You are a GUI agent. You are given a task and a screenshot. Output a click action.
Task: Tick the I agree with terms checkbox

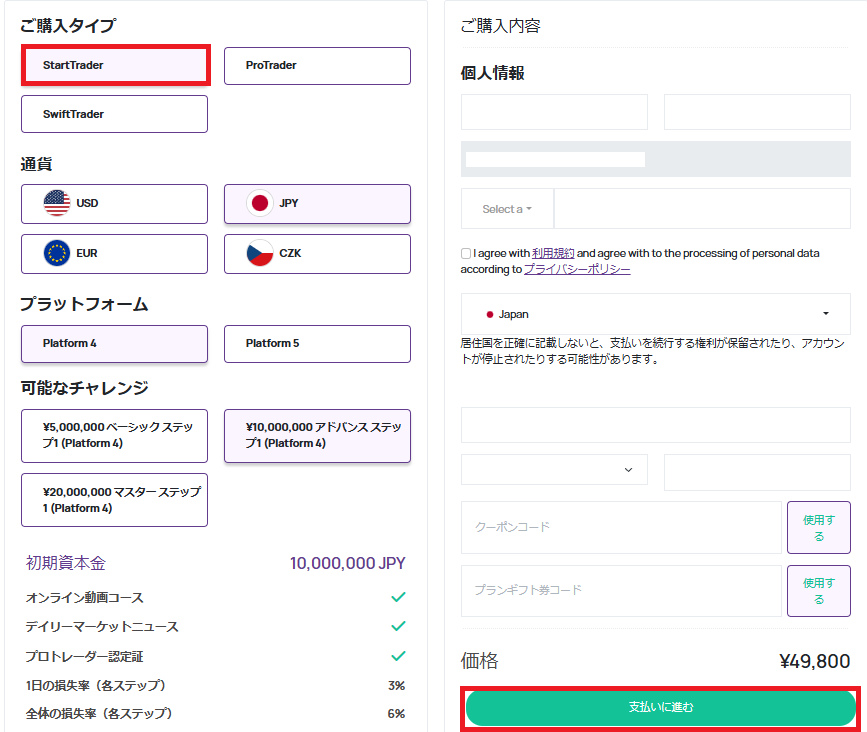[x=466, y=253]
